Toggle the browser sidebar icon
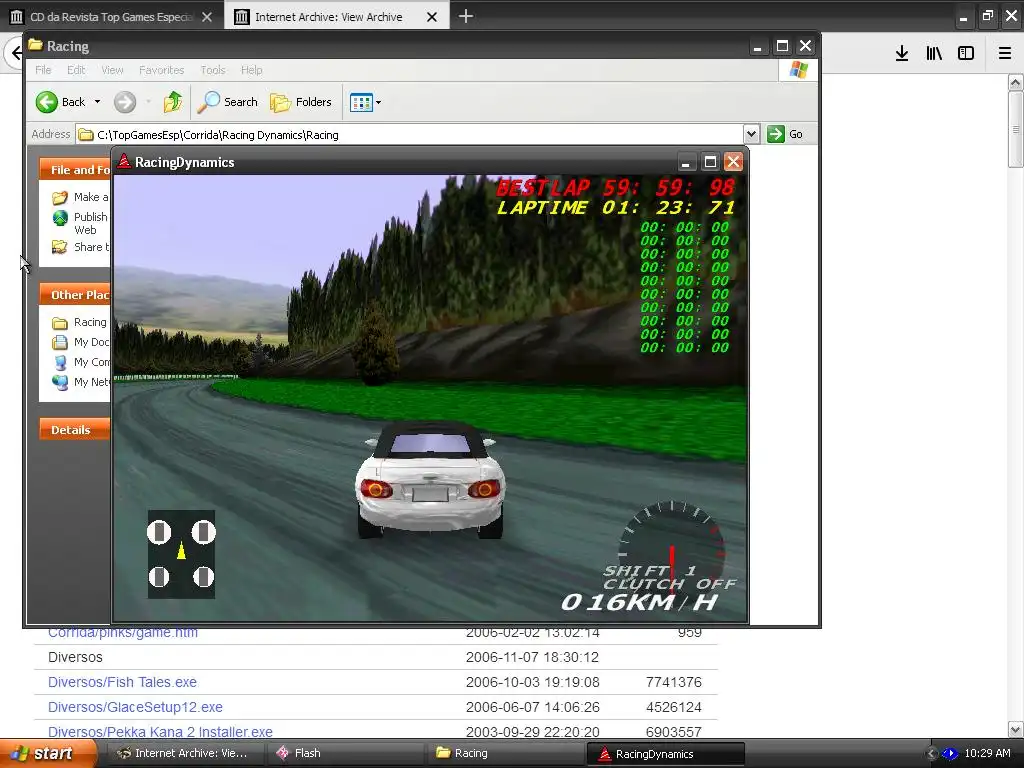1024x768 pixels. (x=966, y=53)
